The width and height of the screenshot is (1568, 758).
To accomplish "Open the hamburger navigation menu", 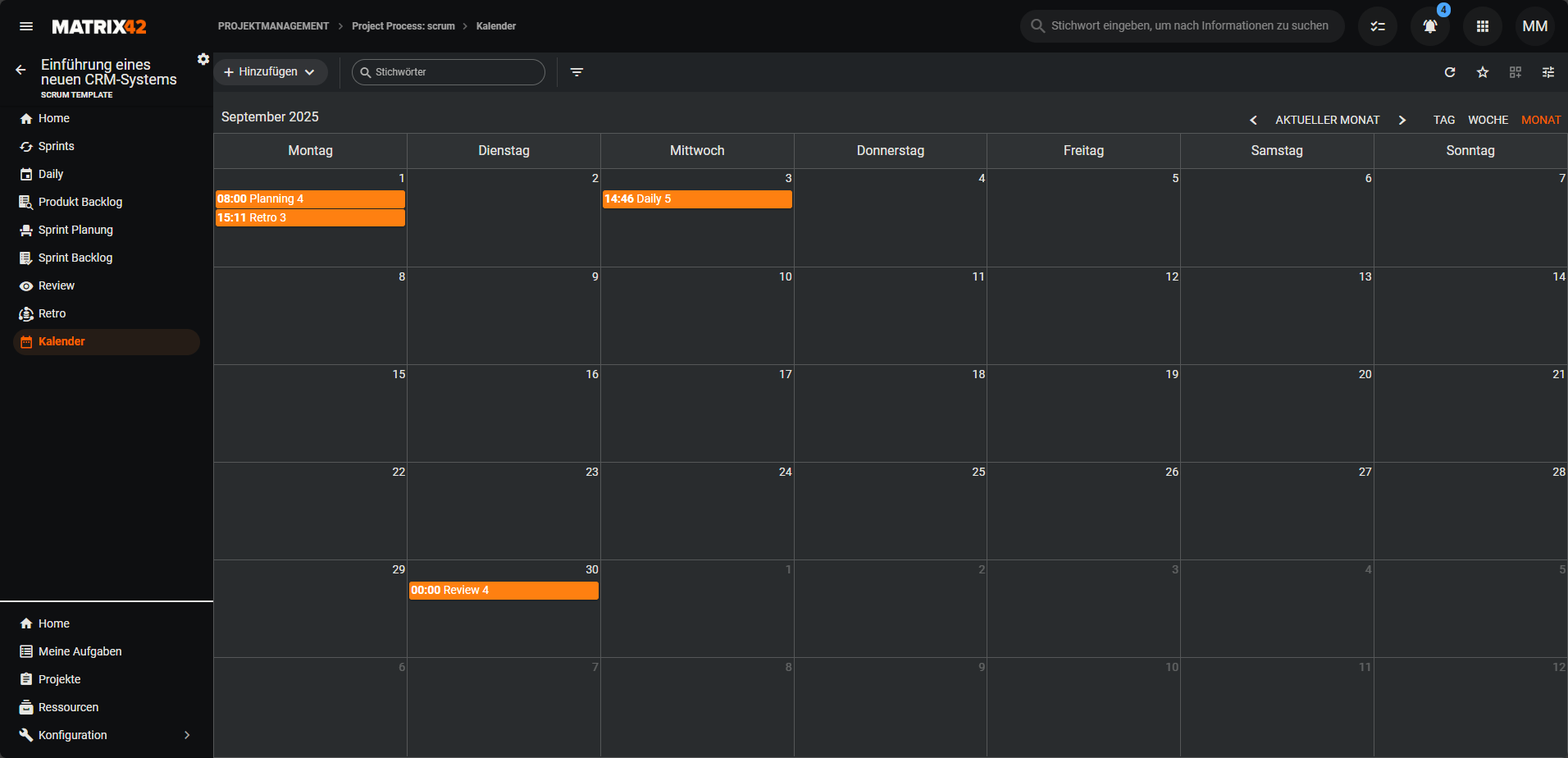I will pos(26,26).
